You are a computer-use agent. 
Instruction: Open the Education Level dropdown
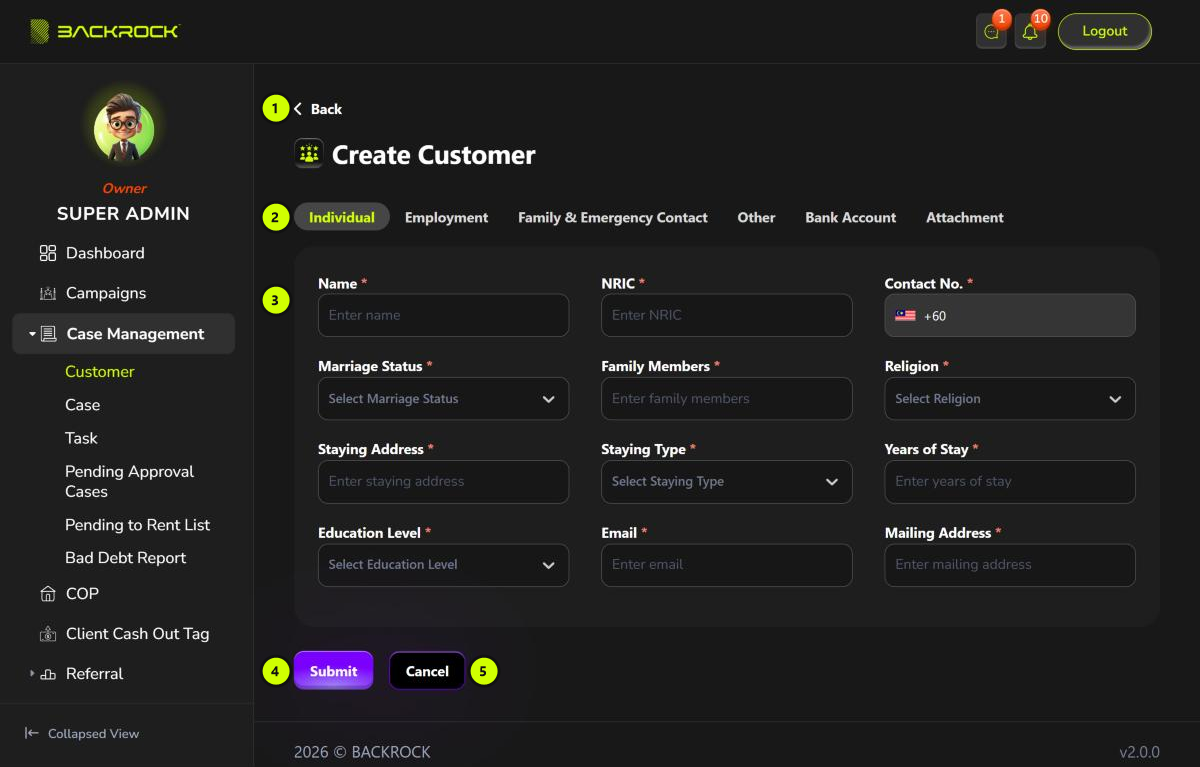(443, 564)
